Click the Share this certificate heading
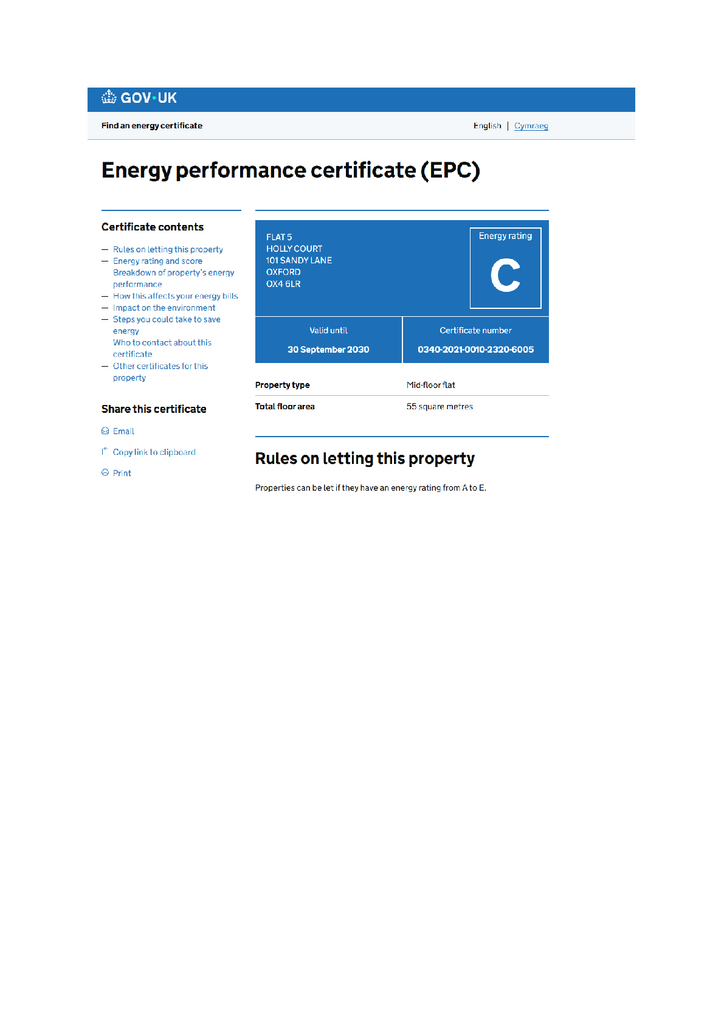The image size is (724, 1024). (153, 409)
